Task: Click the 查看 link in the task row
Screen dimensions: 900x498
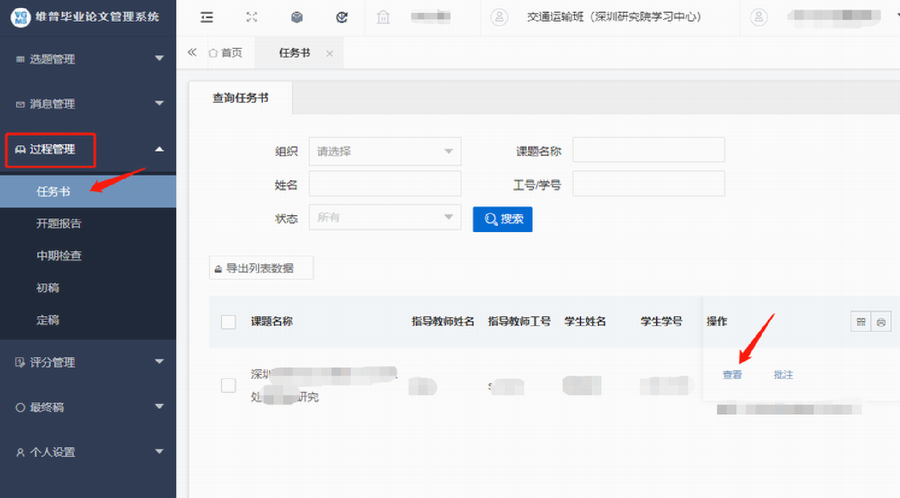Action: pyautogui.click(x=732, y=374)
